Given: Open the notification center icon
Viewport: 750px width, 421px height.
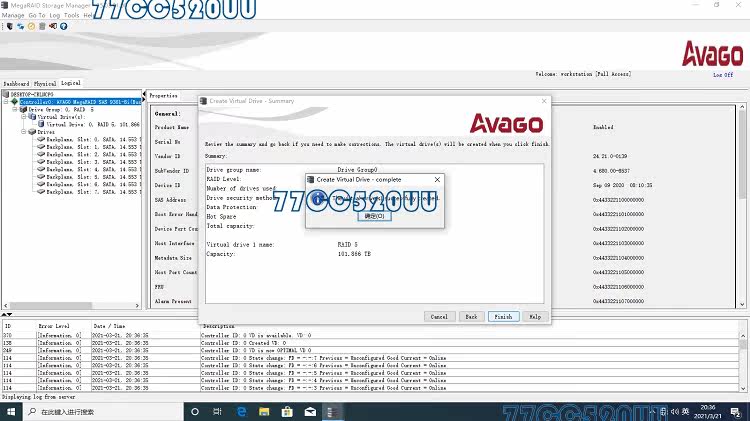Looking at the screenshot, I should tap(736, 411).
